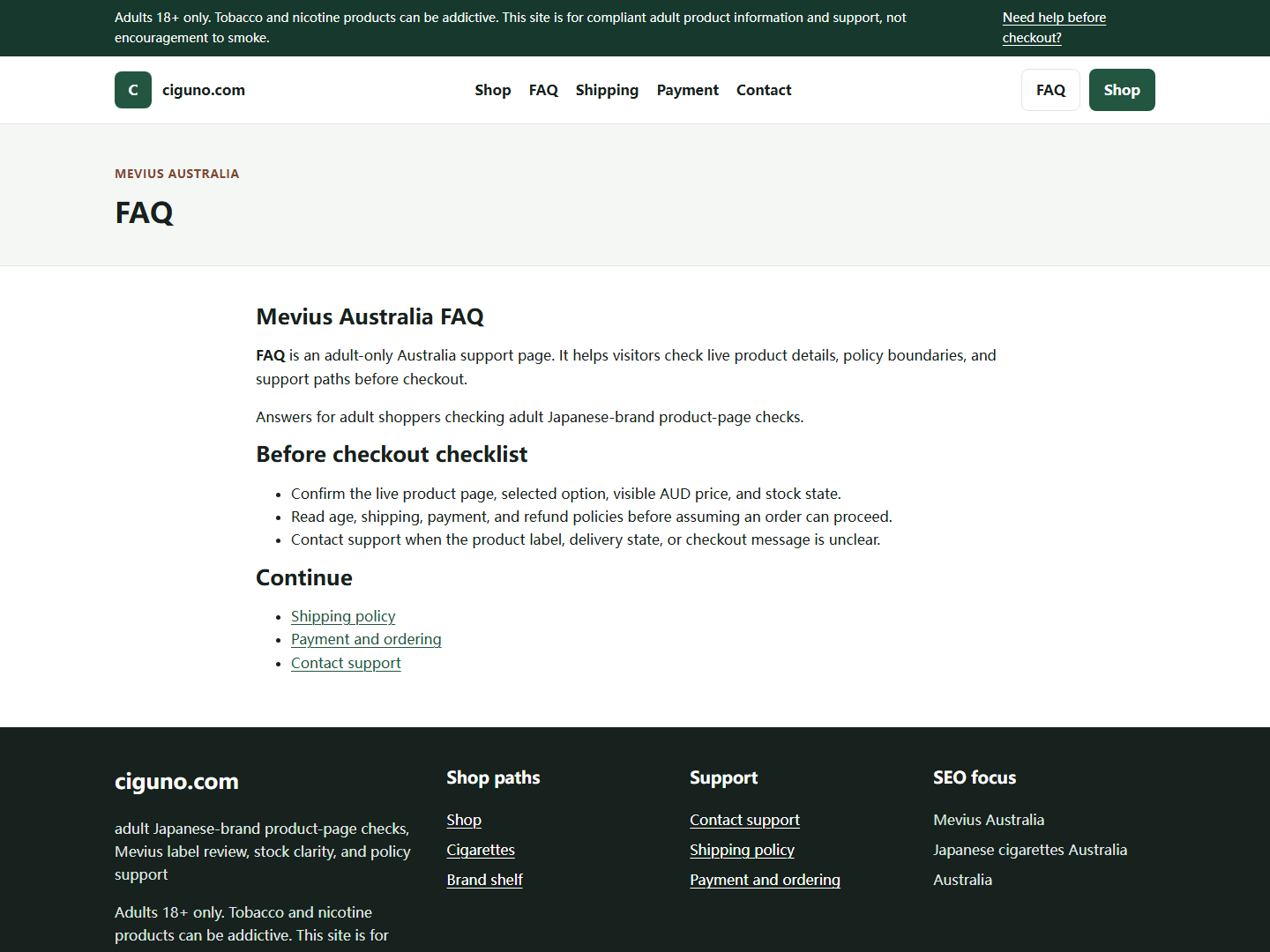Viewport: 1270px width, 952px height.
Task: Click the 'Australia' SEO focus entry
Action: point(962,880)
